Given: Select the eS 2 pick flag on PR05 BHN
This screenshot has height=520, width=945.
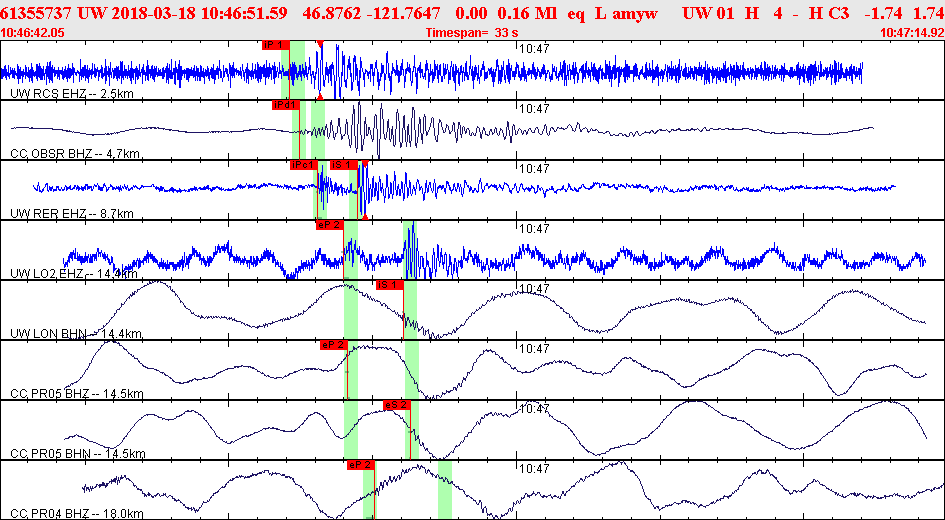Looking at the screenshot, I should coord(397,405).
